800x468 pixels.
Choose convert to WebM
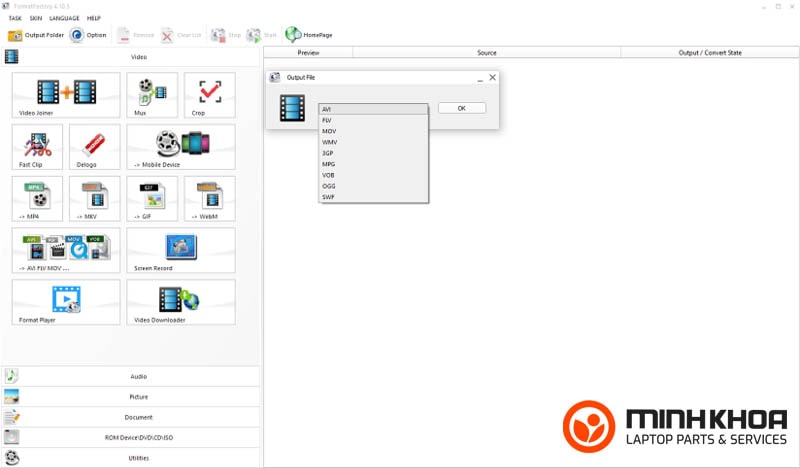click(x=210, y=199)
